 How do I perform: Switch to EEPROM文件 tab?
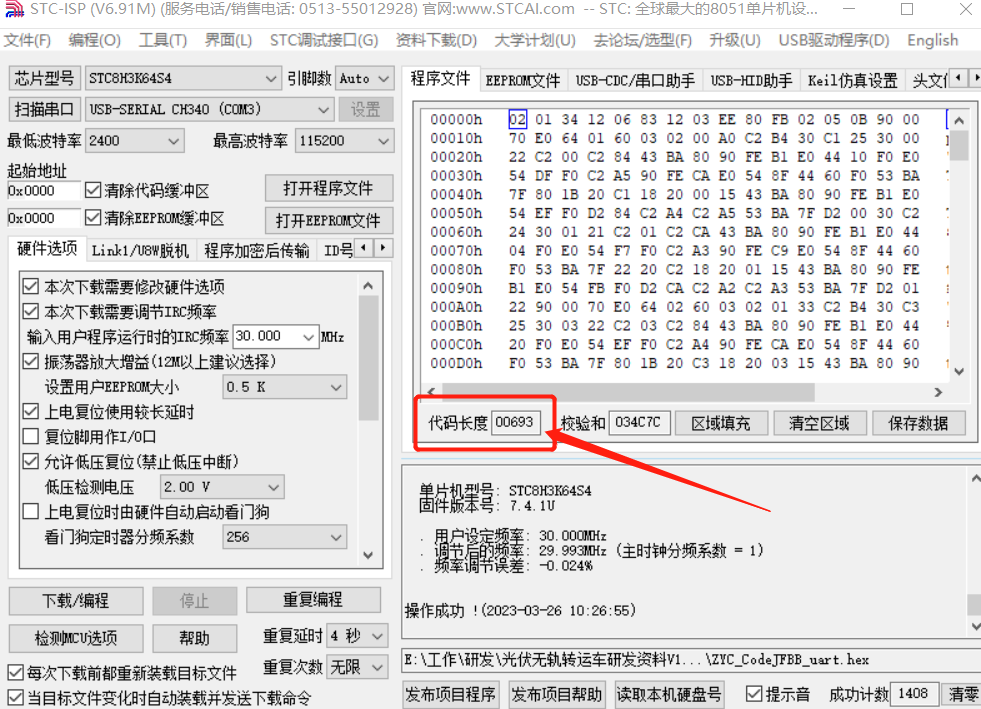[x=523, y=81]
